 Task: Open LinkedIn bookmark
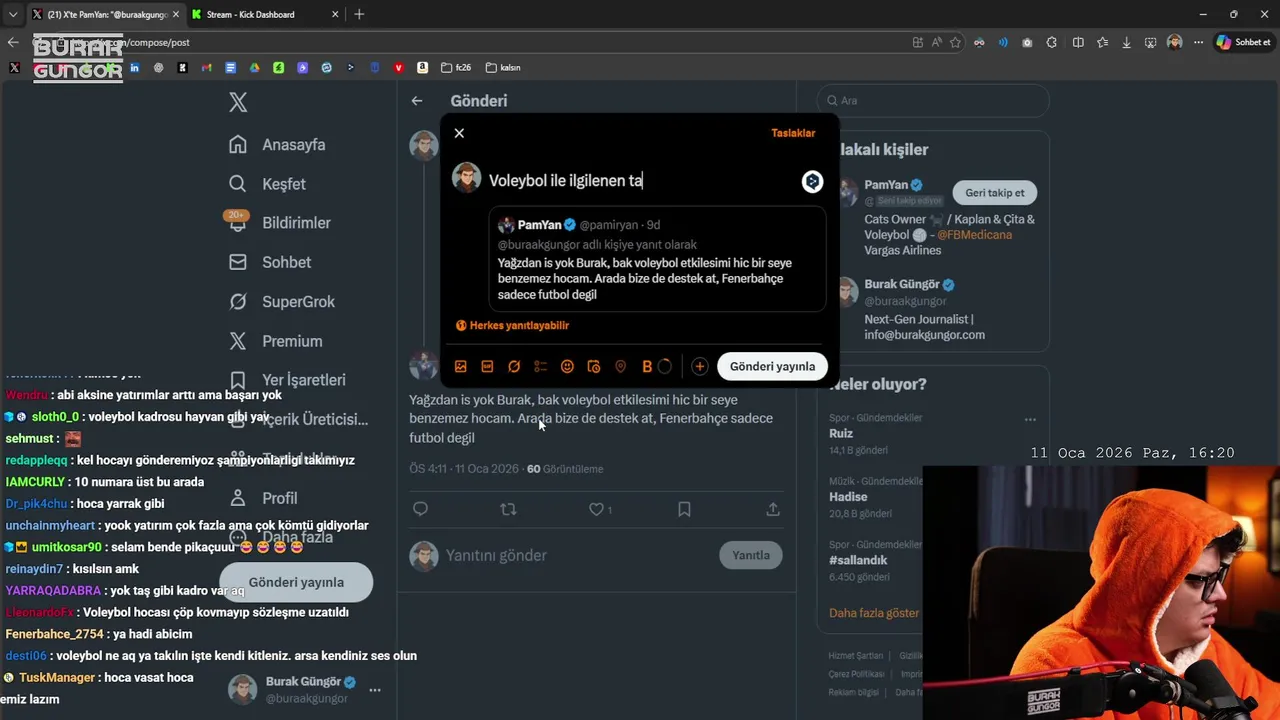(x=134, y=68)
